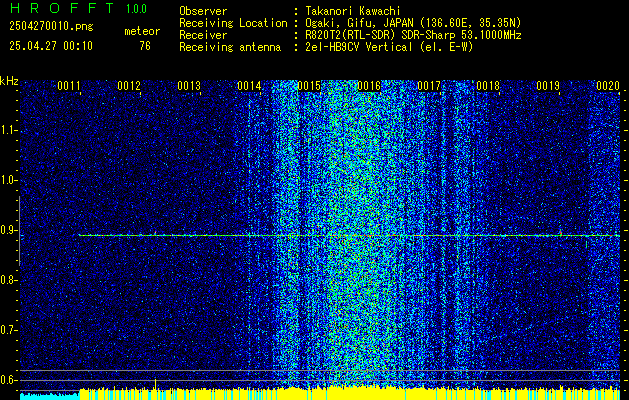Click the Receiving antenna label
This screenshot has height=400, width=629.
[x=230, y=47]
